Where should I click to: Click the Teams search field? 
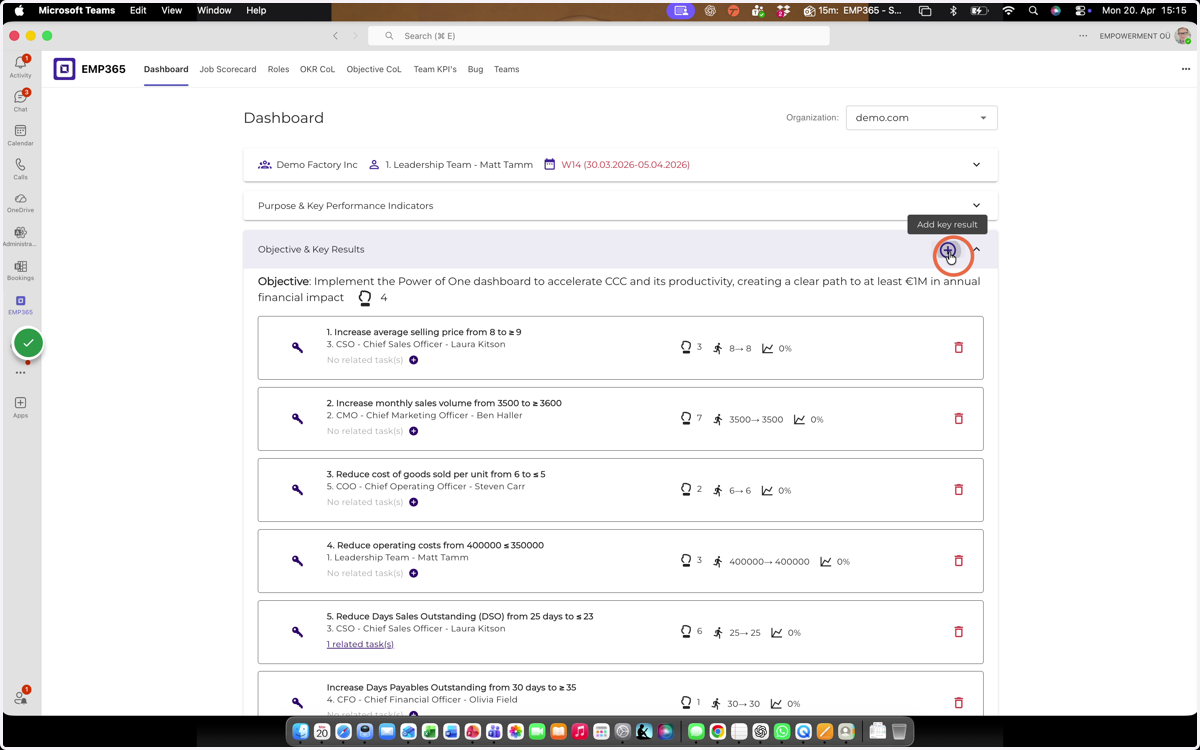click(x=599, y=36)
